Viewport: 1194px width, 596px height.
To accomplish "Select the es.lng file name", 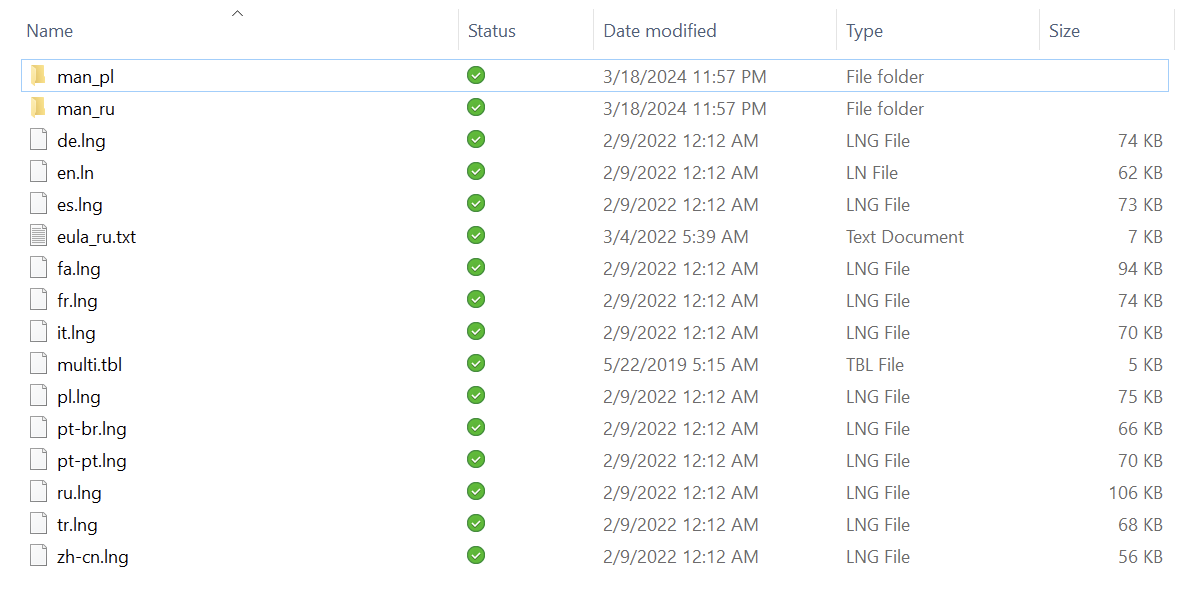I will pyautogui.click(x=80, y=204).
